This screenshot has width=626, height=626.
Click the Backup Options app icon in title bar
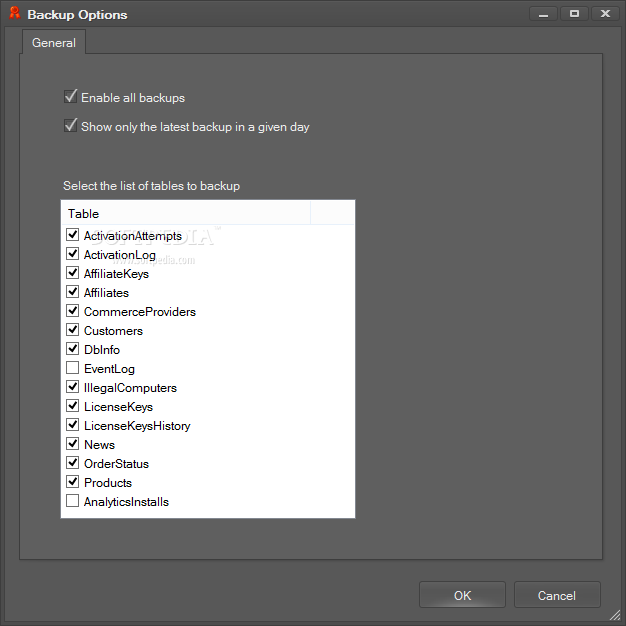point(14,13)
